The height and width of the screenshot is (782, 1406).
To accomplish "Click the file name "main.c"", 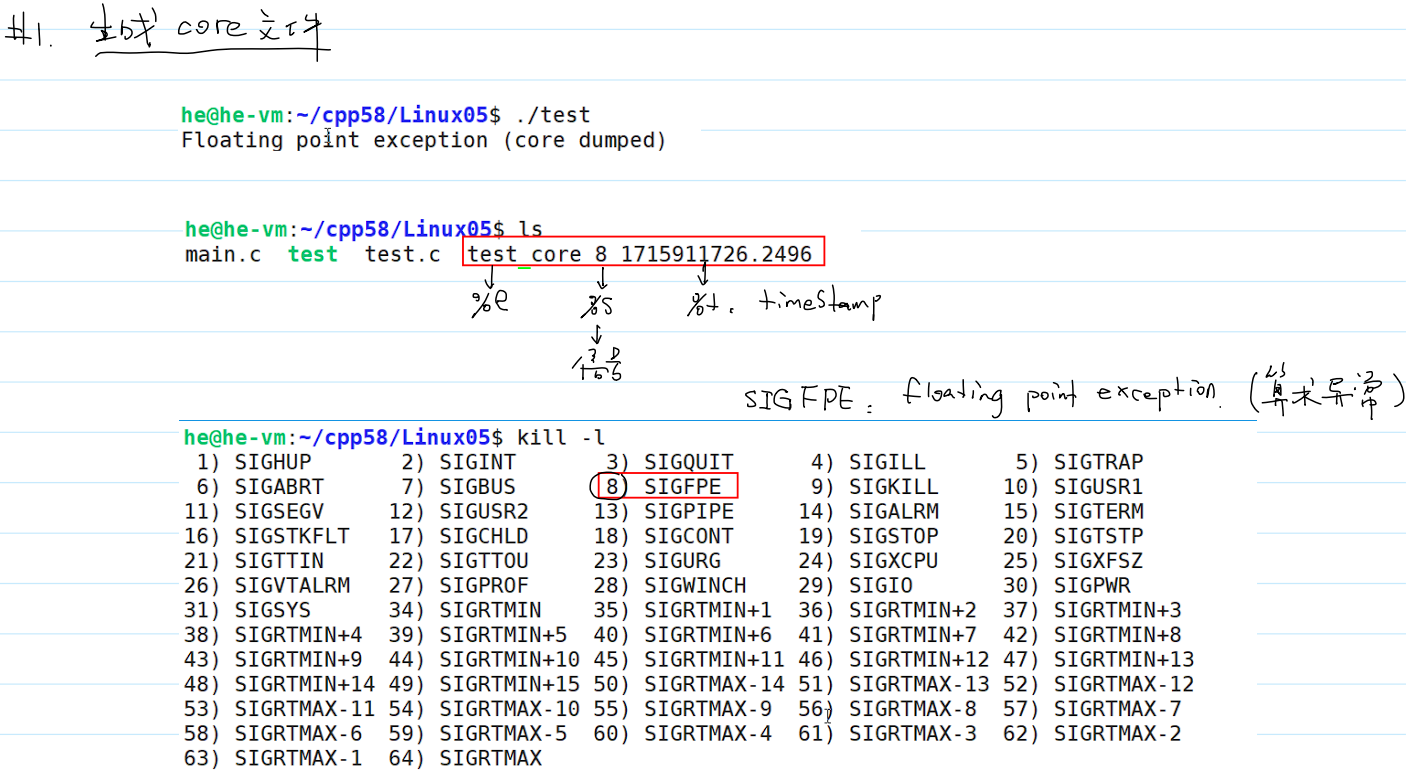I will [x=223, y=254].
